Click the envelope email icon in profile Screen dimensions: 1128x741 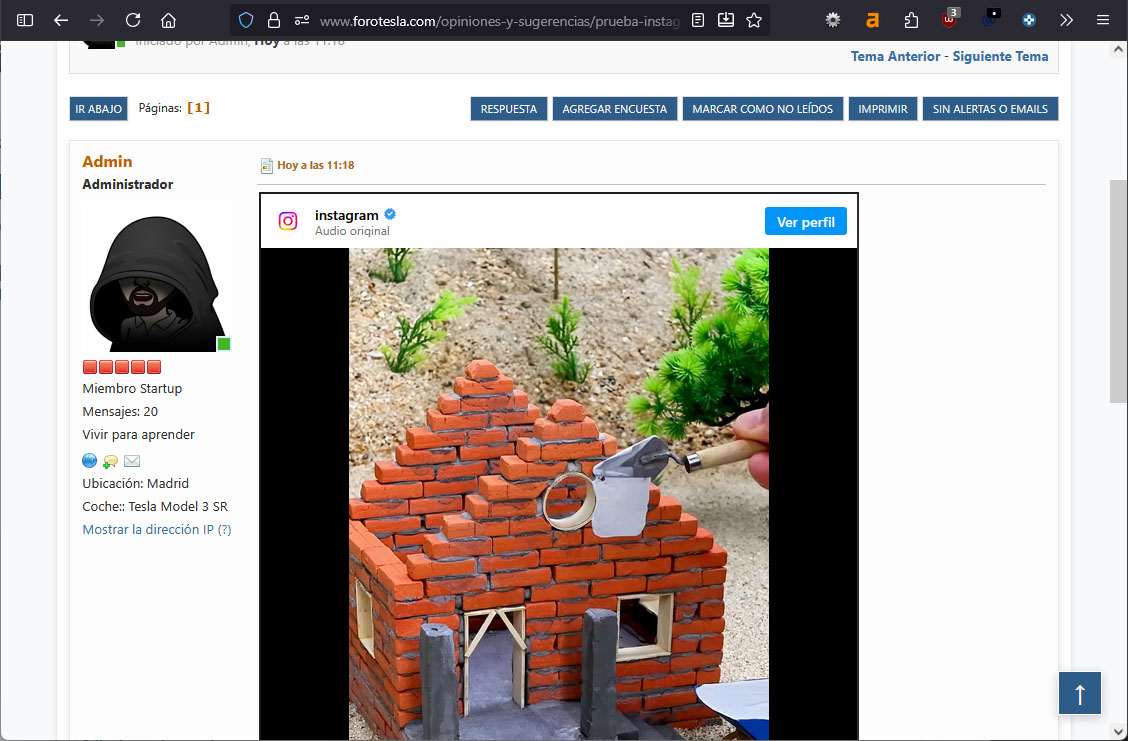pyautogui.click(x=132, y=461)
